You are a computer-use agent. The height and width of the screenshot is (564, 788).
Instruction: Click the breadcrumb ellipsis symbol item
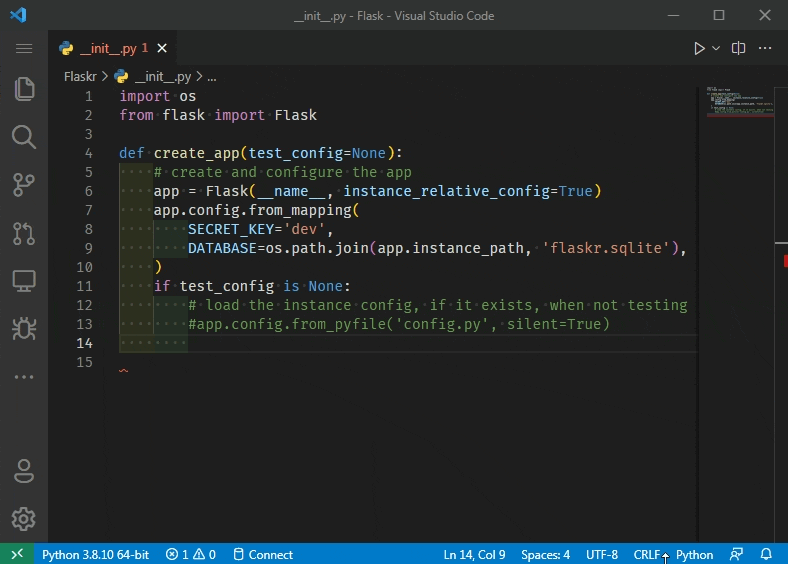(212, 77)
